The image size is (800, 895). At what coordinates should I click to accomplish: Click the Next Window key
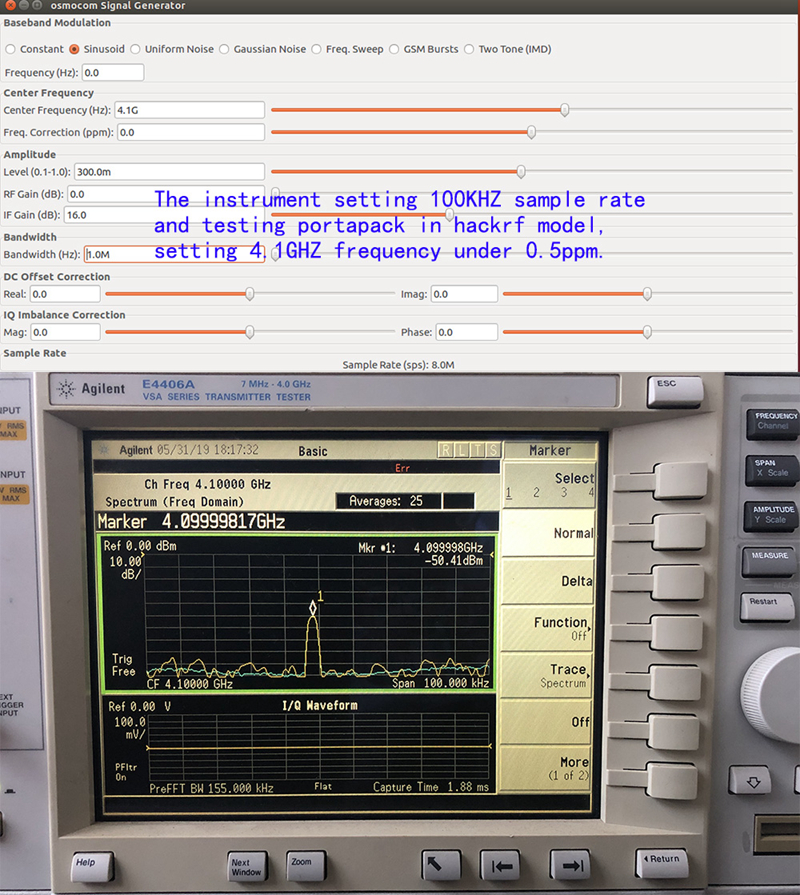coord(248,867)
